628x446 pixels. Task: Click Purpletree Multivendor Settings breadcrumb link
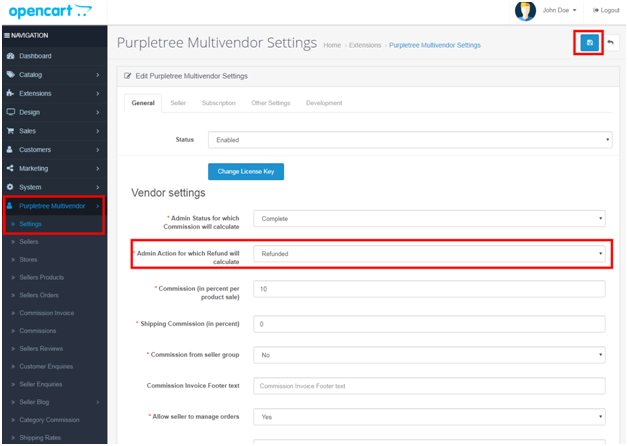[x=435, y=45]
